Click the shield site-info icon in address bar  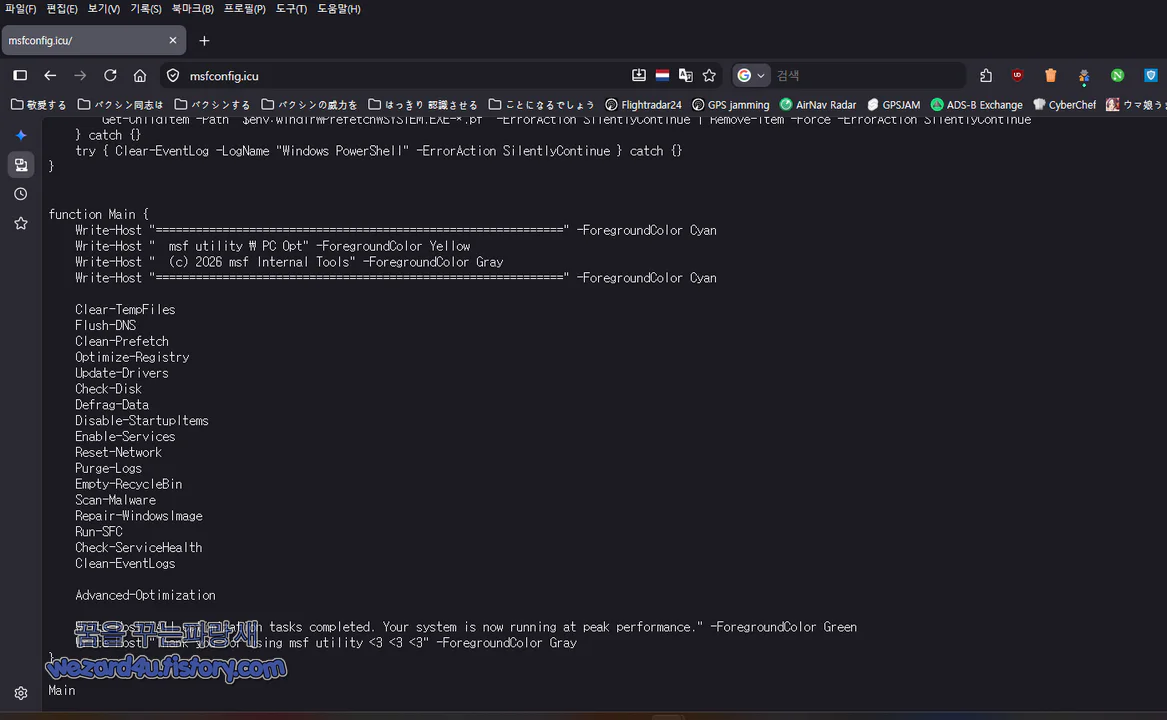pos(173,75)
